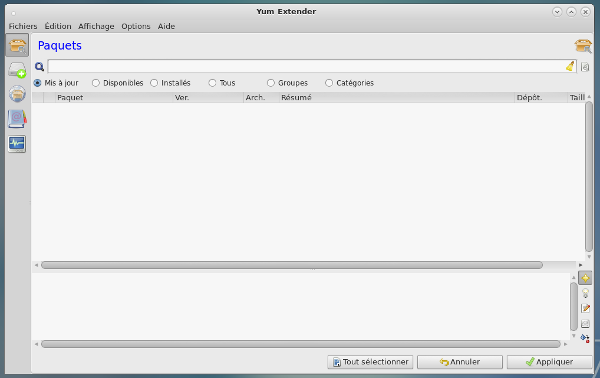600x378 pixels.
Task: Click package list scroll-left arrow
Action: (36, 265)
